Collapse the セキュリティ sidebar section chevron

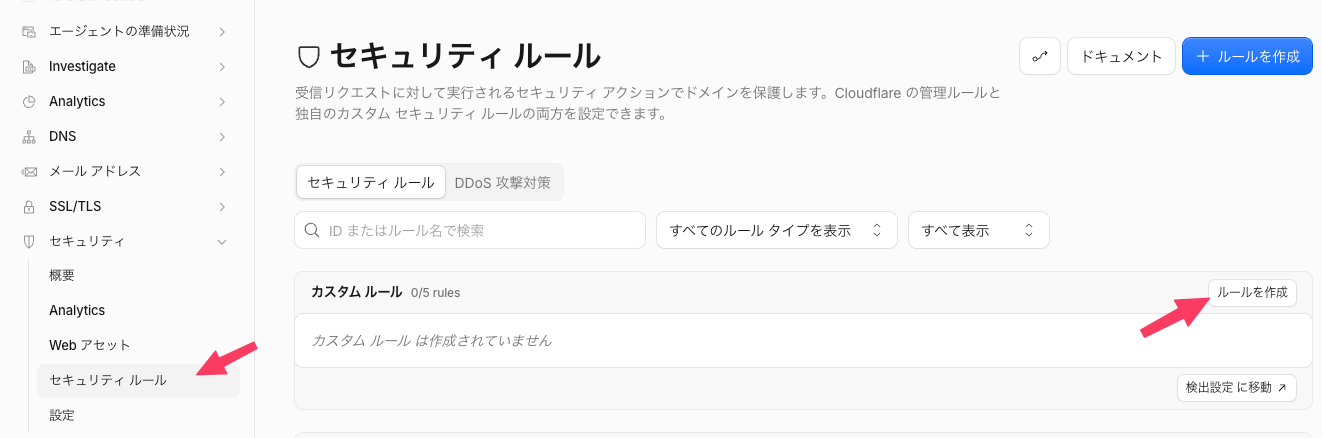(x=222, y=241)
